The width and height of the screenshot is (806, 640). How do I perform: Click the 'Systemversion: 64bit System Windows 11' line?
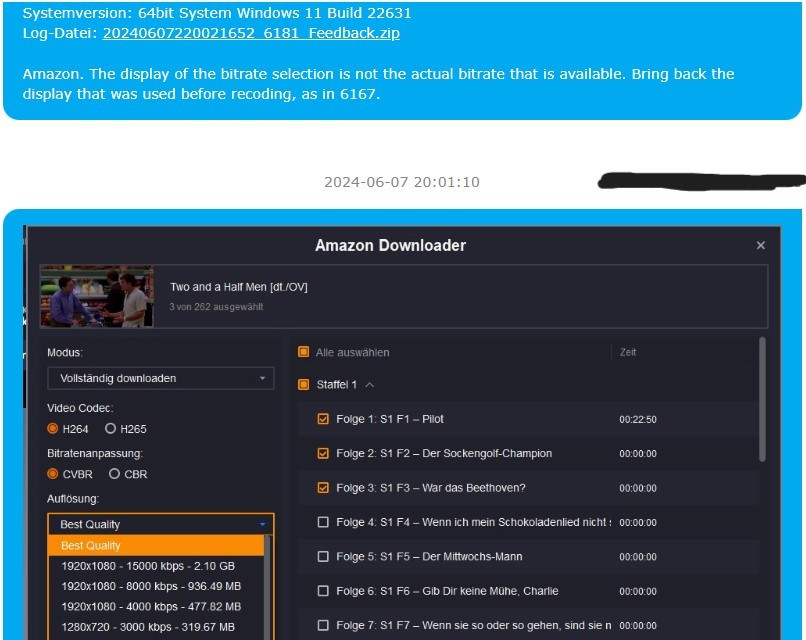pyautogui.click(x=217, y=12)
